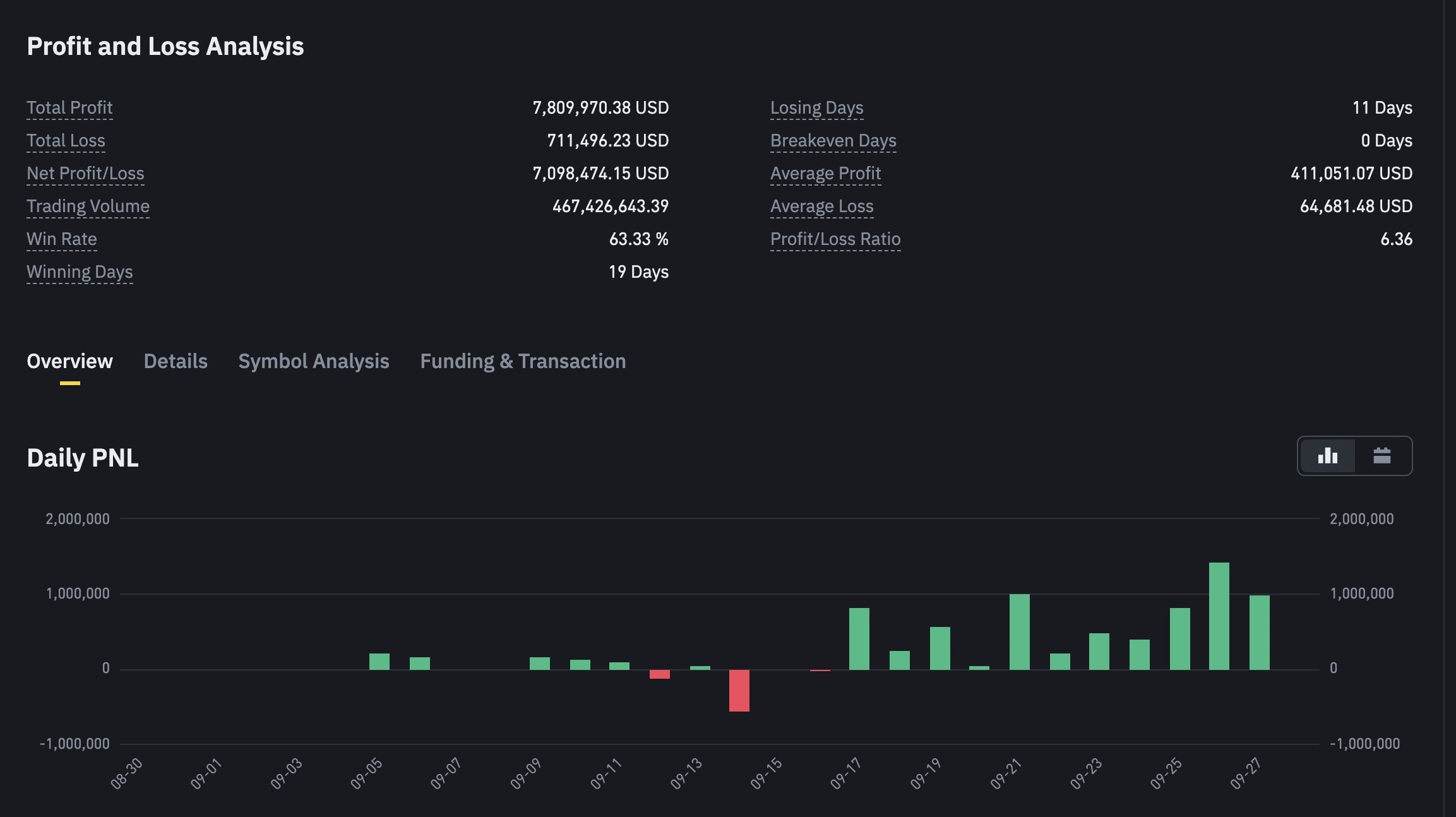
Task: Click the Profit/Loss Ratio label
Action: 835,239
